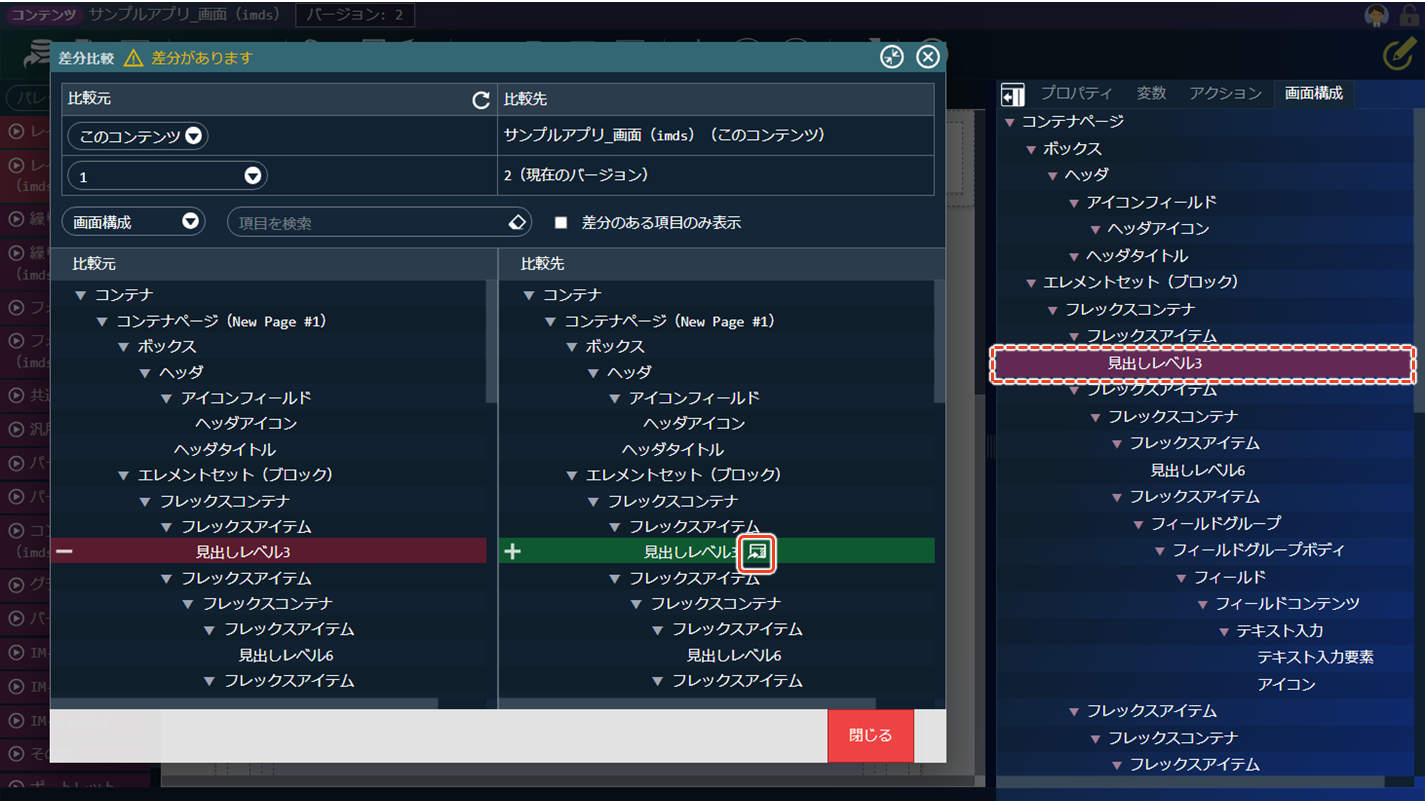Select highlighted 見出しレベル3 in 画面構成 panel
This screenshot has width=1425, height=801.
(x=1154, y=364)
